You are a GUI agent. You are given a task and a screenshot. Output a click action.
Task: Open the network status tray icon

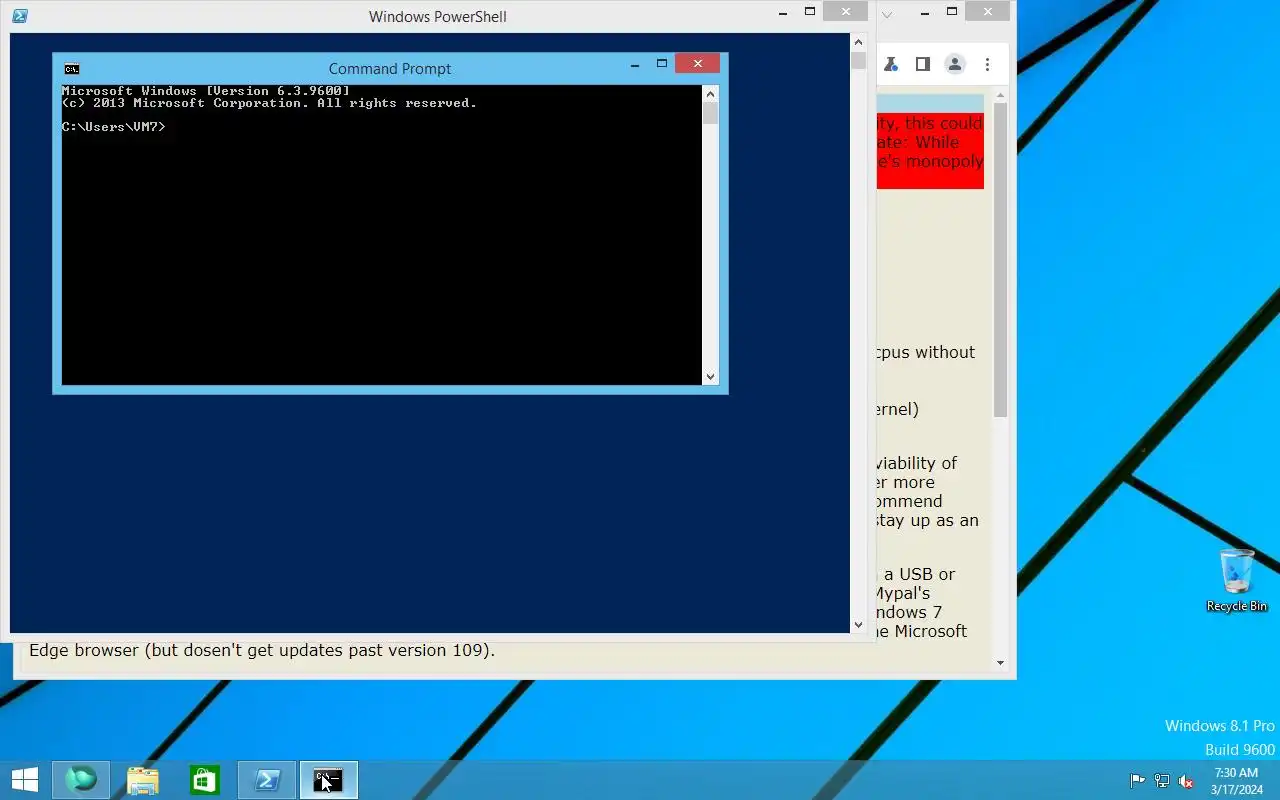(1162, 781)
